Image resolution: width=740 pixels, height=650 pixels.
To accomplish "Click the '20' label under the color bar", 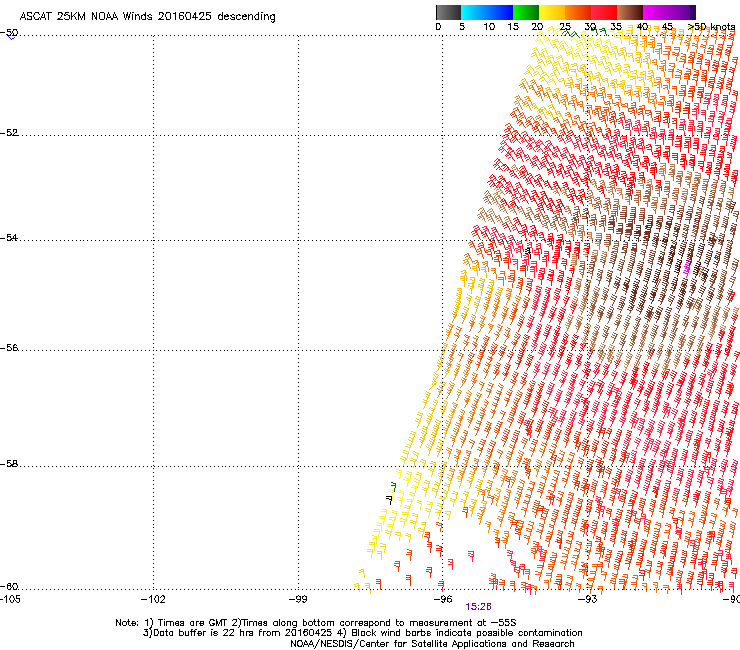I will pos(538,27).
